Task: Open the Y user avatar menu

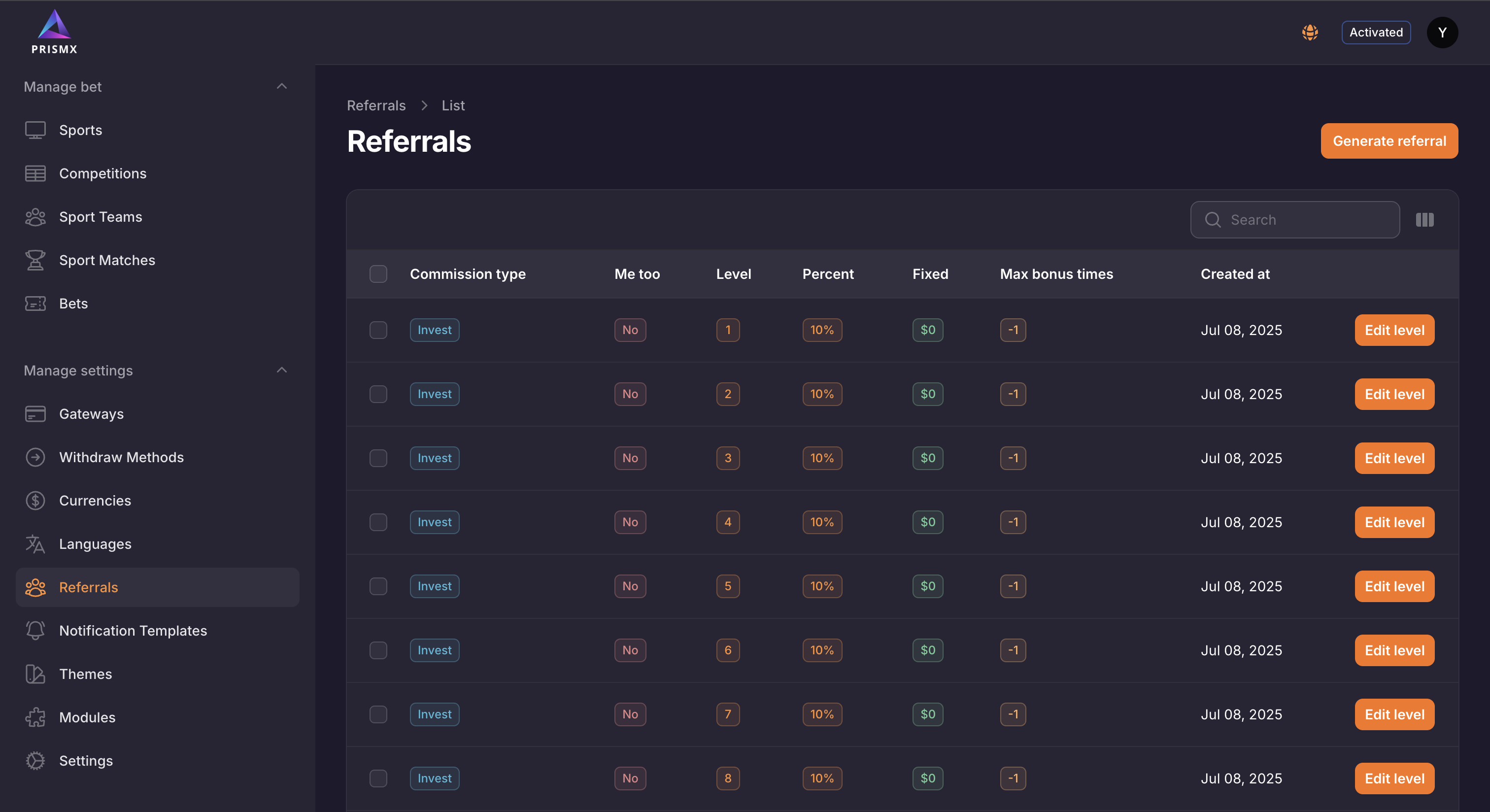Action: click(1442, 33)
